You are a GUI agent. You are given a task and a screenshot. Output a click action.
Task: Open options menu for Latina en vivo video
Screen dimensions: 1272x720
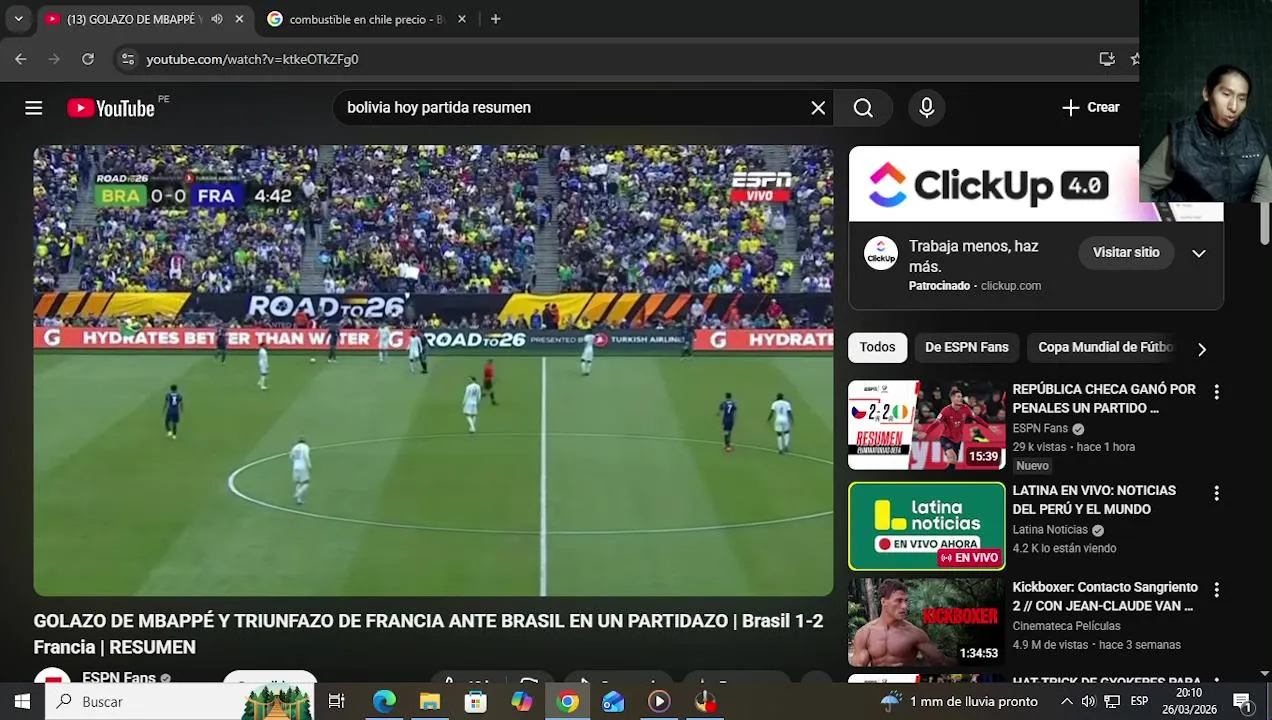(1216, 494)
